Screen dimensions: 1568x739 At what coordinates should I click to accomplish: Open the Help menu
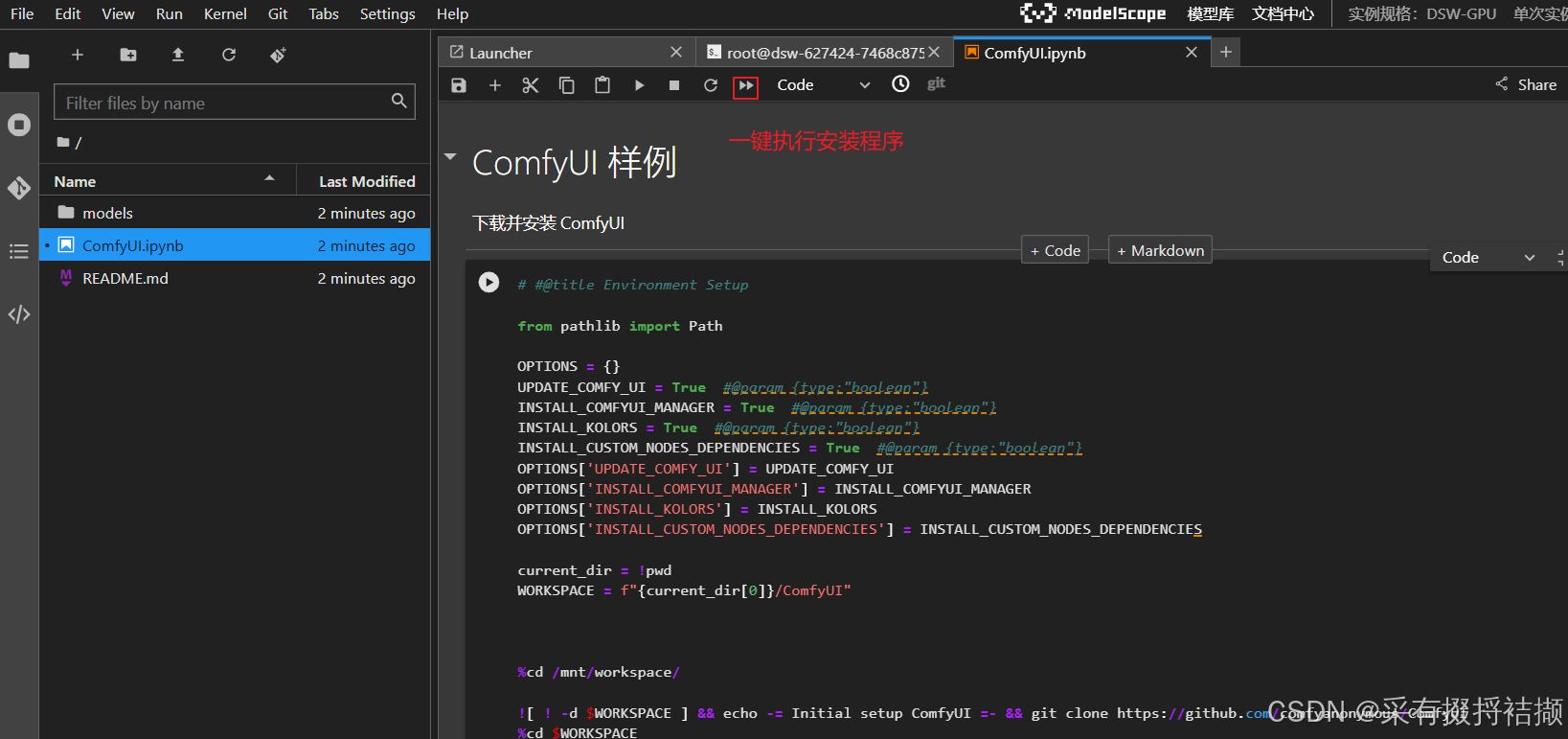point(452,13)
